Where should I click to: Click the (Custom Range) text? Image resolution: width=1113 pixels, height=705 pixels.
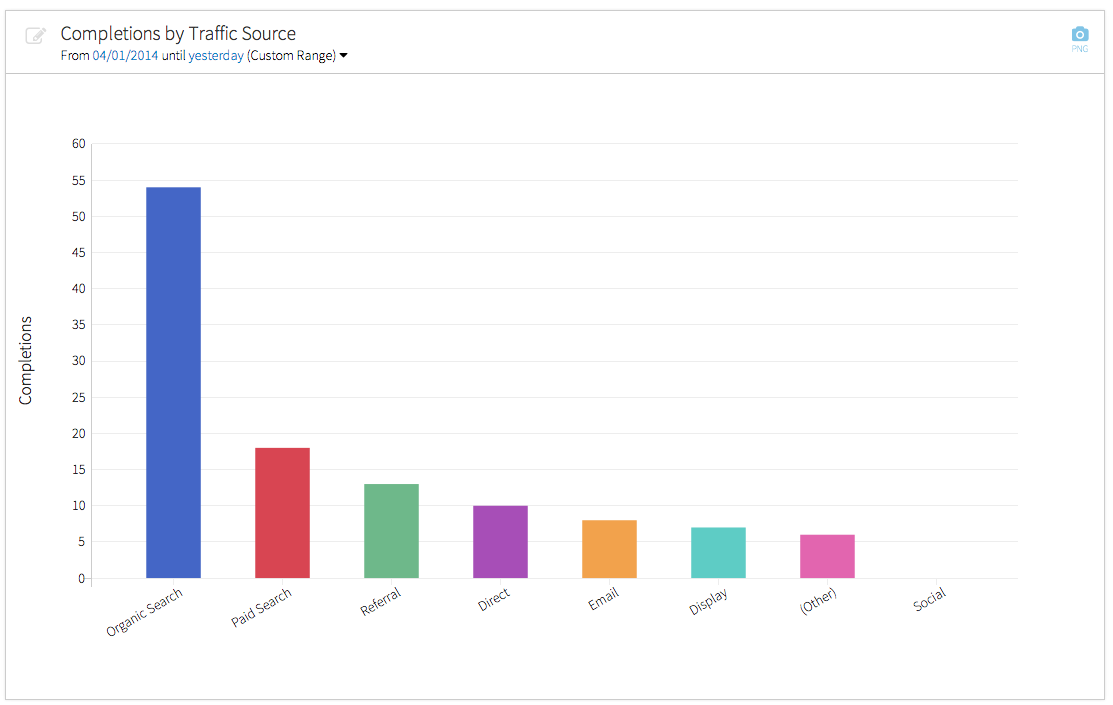click(291, 56)
